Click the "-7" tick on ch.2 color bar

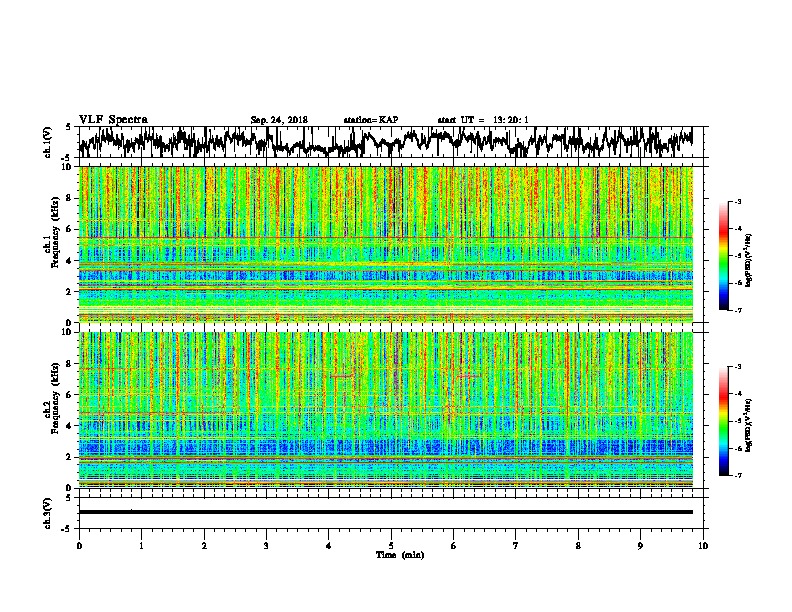click(x=738, y=476)
